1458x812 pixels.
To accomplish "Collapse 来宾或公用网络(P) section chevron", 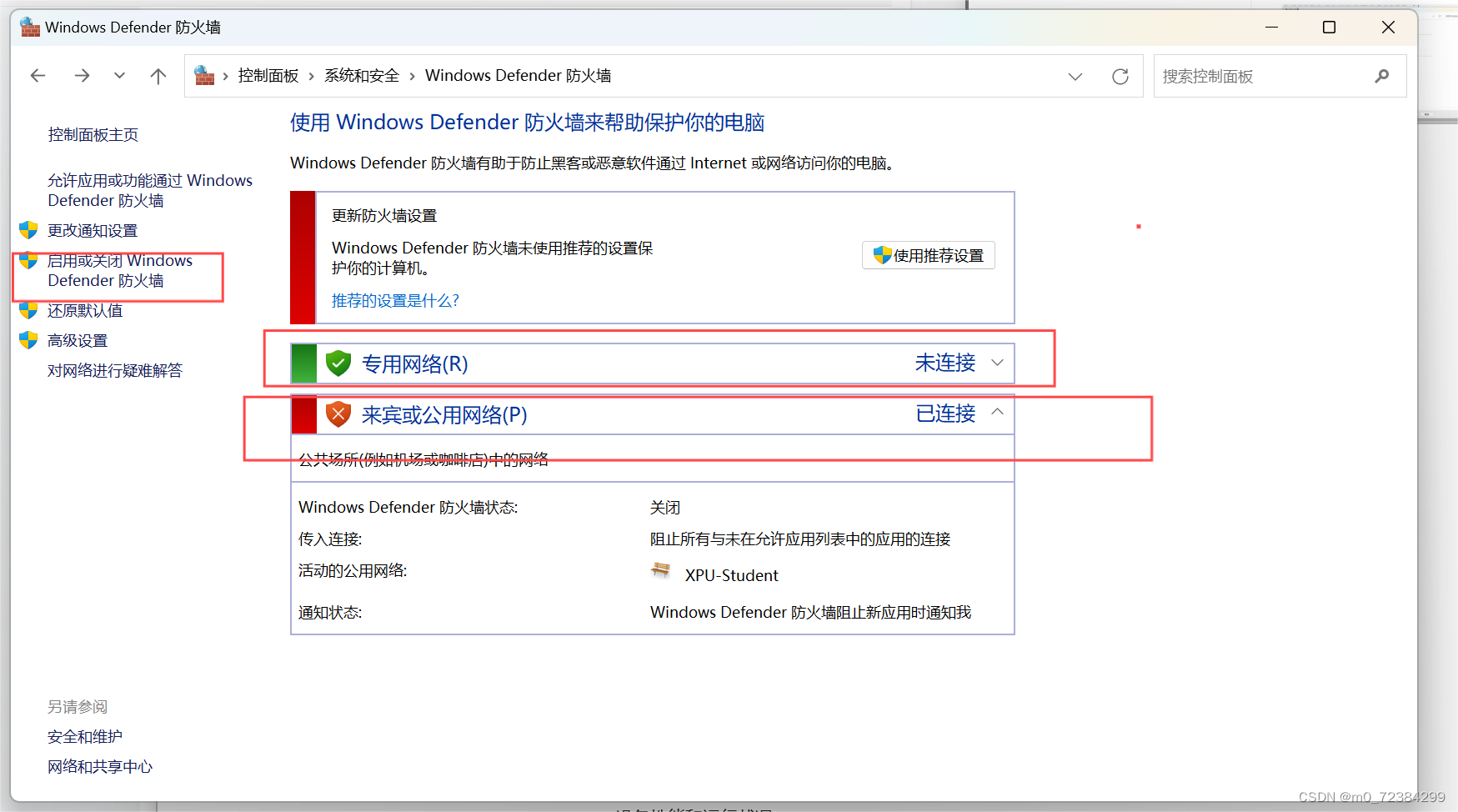I will tap(997, 413).
